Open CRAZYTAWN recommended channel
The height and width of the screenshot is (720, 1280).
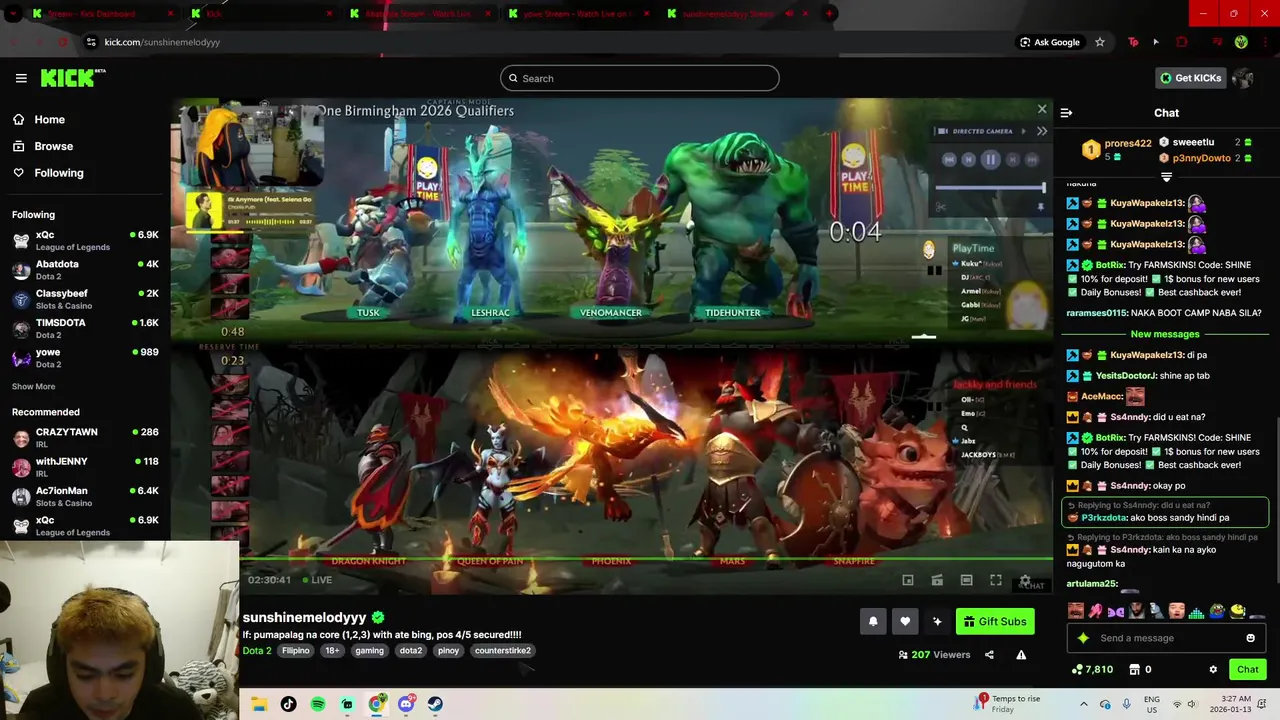(x=85, y=437)
